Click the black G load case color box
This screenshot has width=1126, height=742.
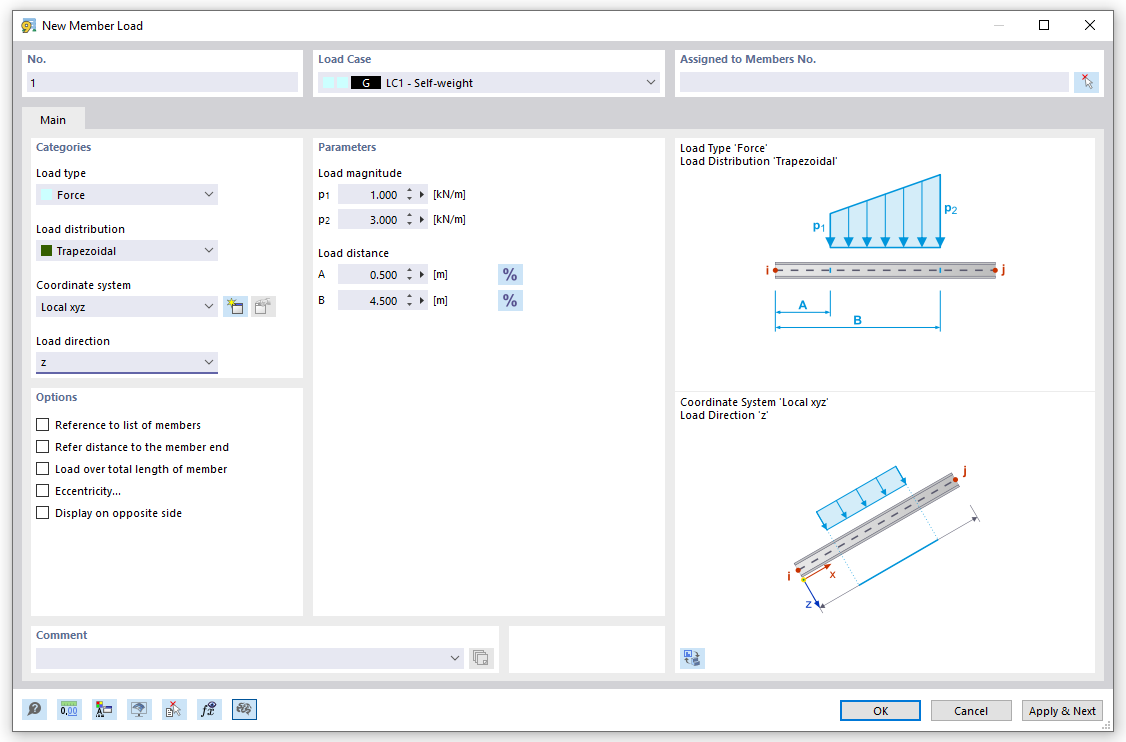pos(366,83)
